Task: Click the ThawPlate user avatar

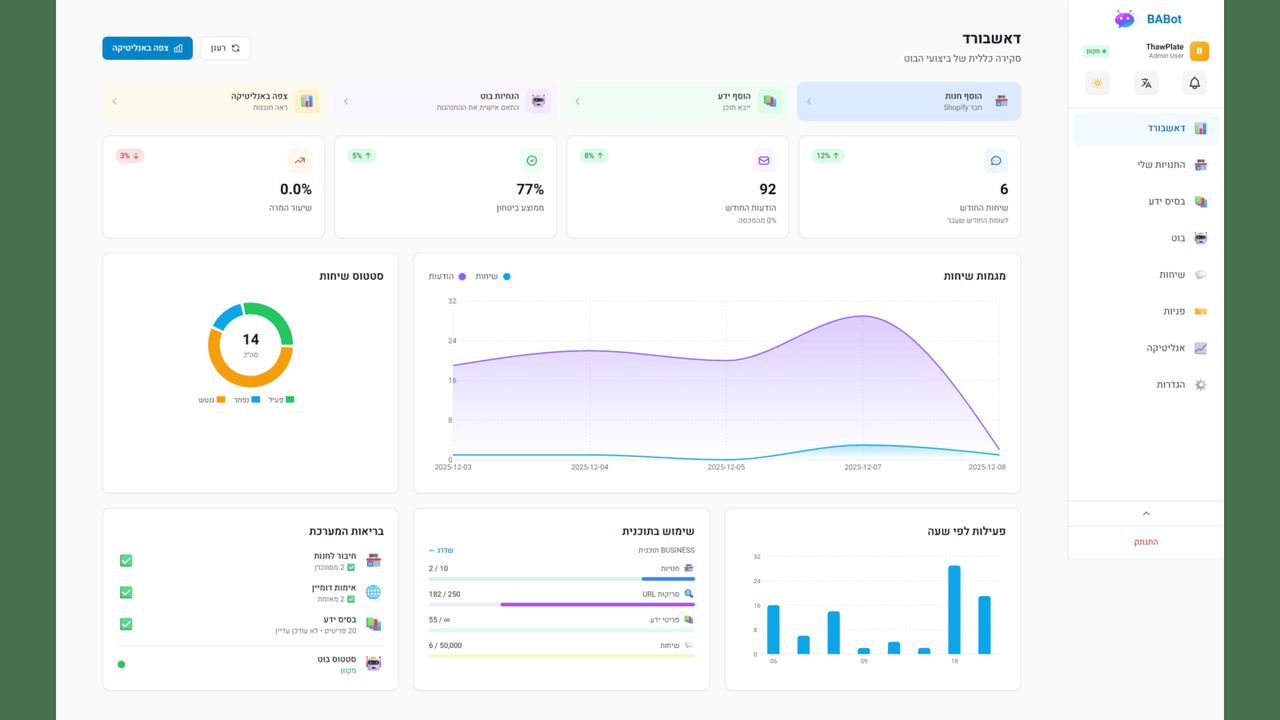Action: coord(1199,51)
